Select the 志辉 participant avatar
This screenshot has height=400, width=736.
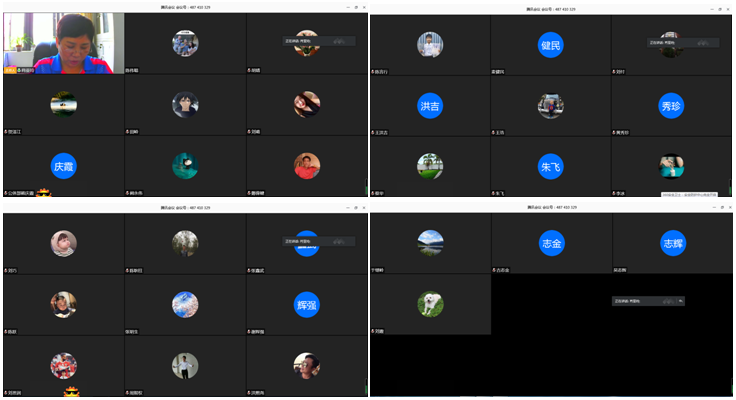click(x=673, y=243)
